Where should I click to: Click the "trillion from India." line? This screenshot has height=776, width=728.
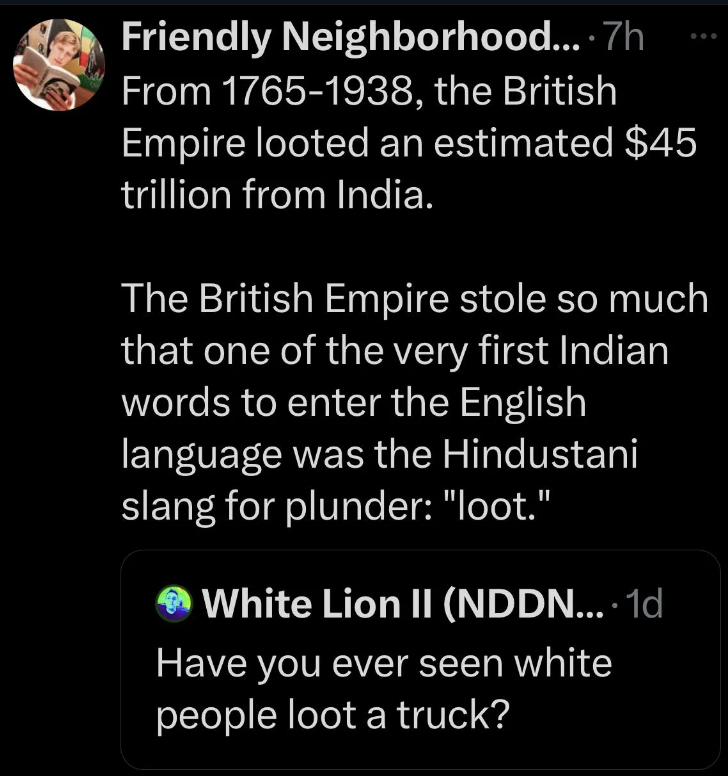tap(277, 196)
